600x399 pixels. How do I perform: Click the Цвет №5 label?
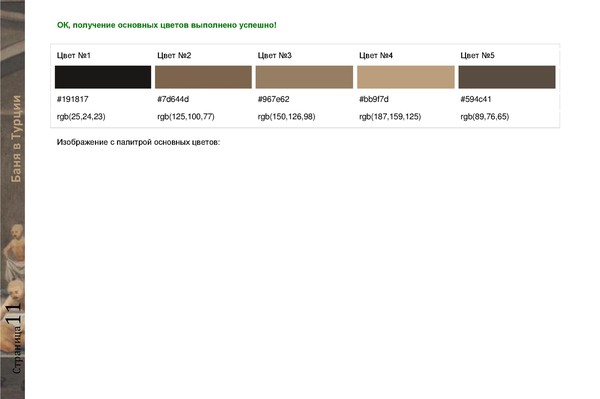click(478, 55)
